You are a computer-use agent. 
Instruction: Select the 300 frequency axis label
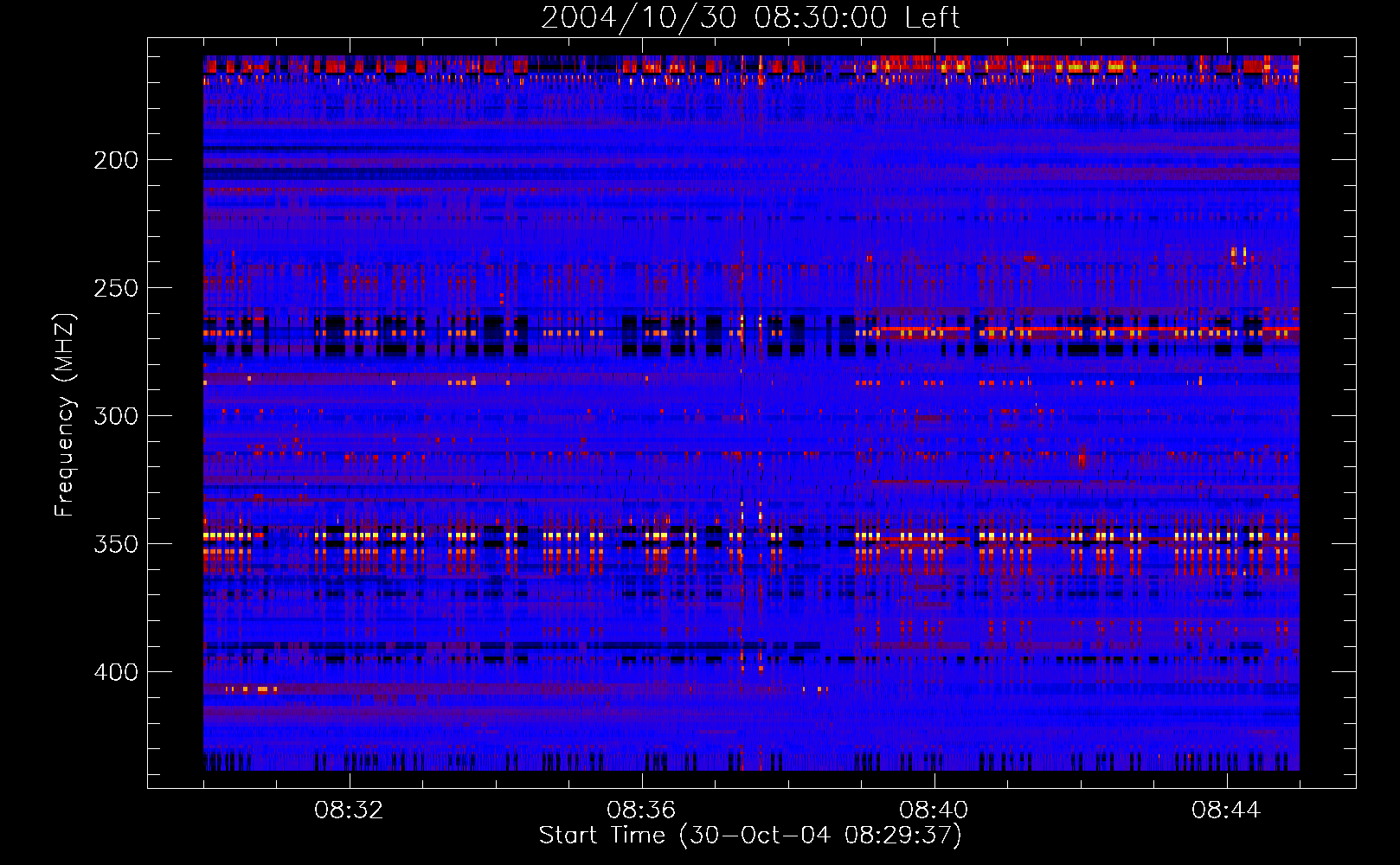click(x=115, y=416)
